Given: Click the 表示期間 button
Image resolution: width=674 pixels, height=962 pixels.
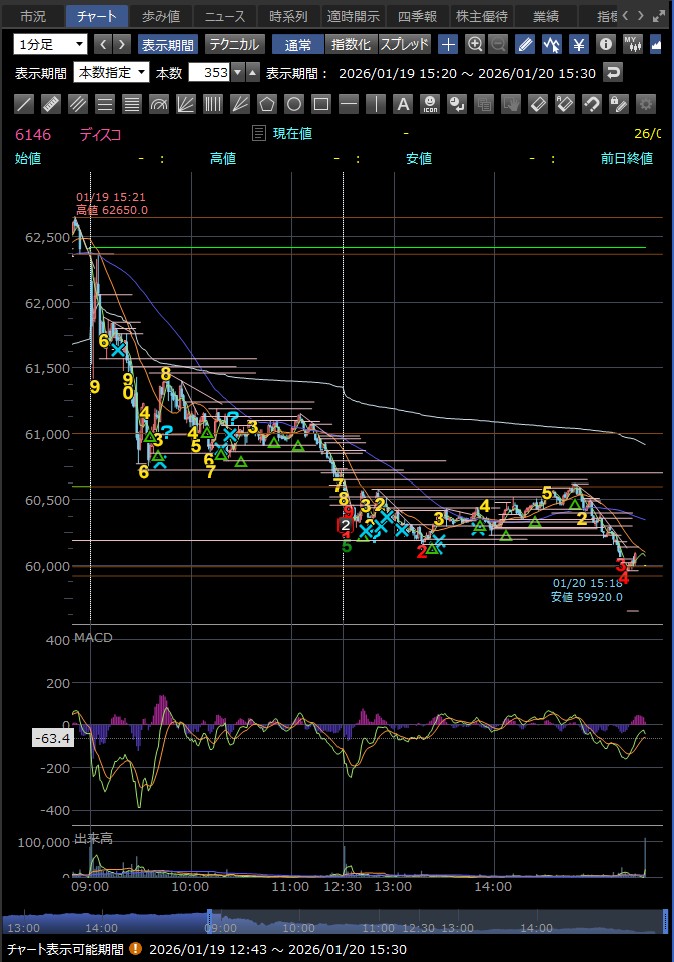Looking at the screenshot, I should tap(168, 44).
